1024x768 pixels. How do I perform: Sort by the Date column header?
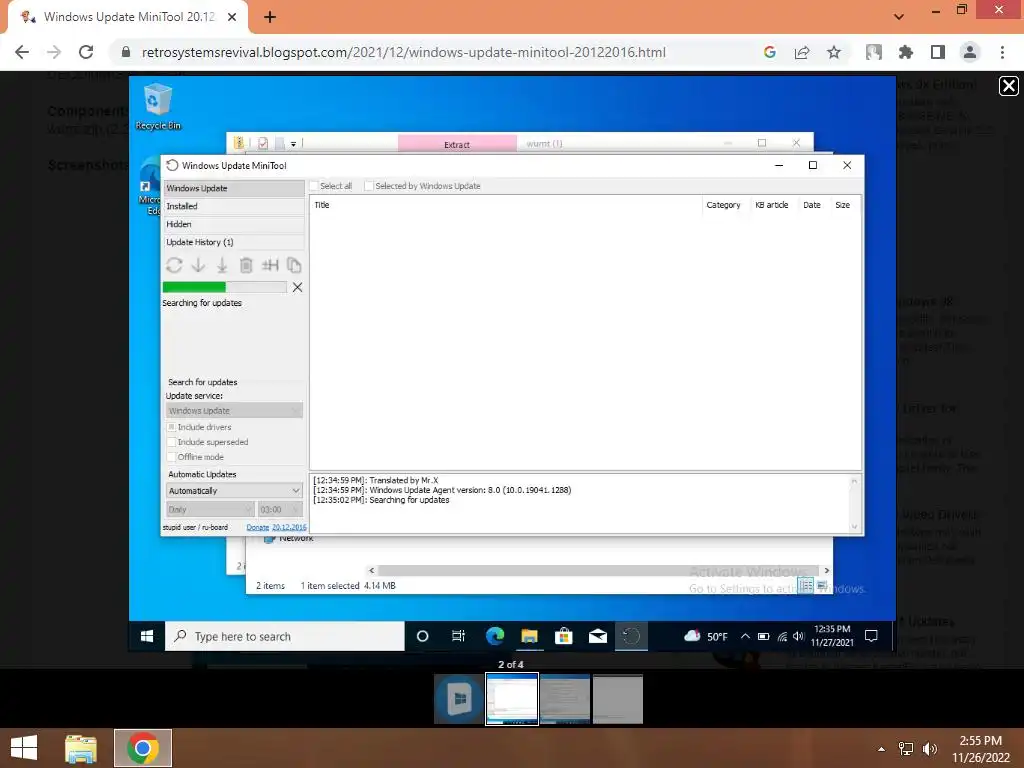pos(812,205)
